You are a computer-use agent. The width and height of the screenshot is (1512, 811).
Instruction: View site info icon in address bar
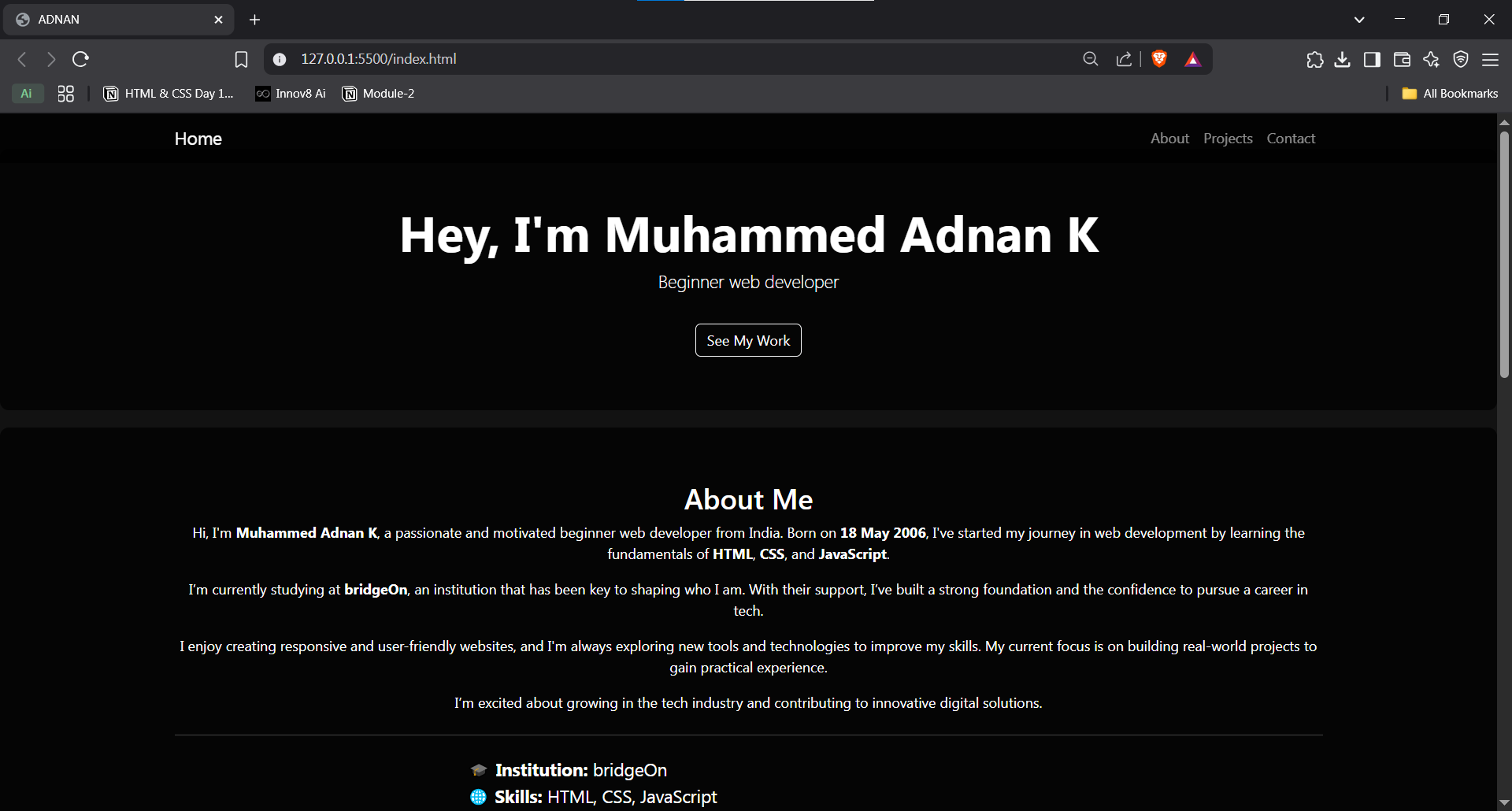click(280, 59)
